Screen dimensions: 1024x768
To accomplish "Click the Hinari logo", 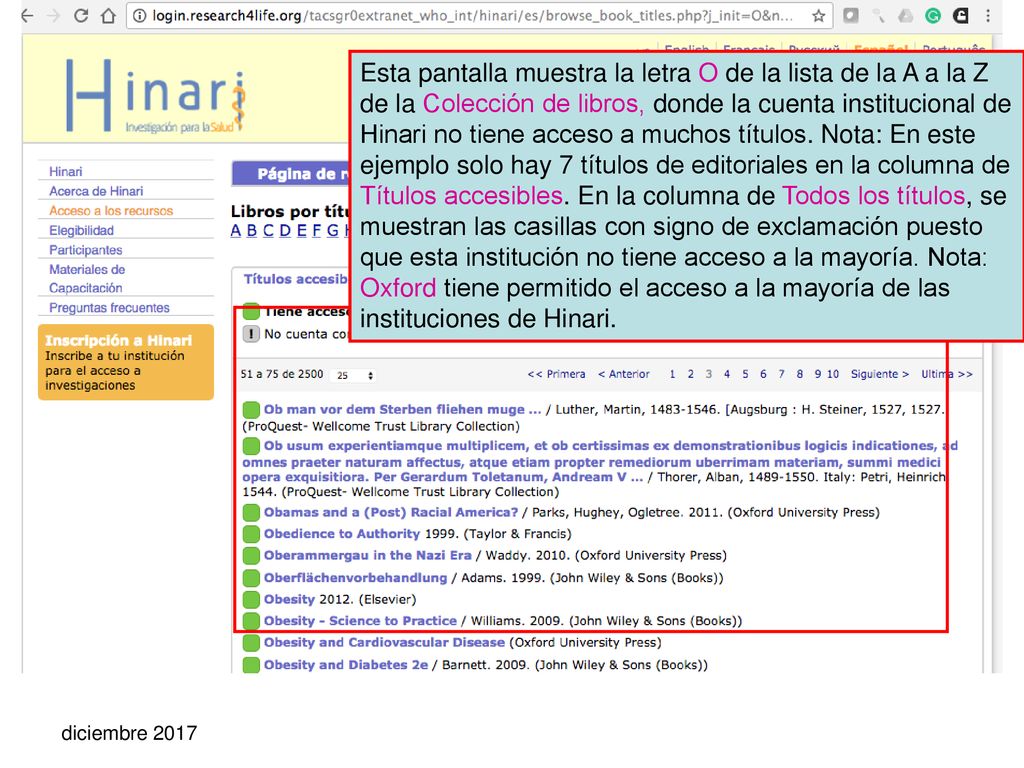I will coord(156,95).
